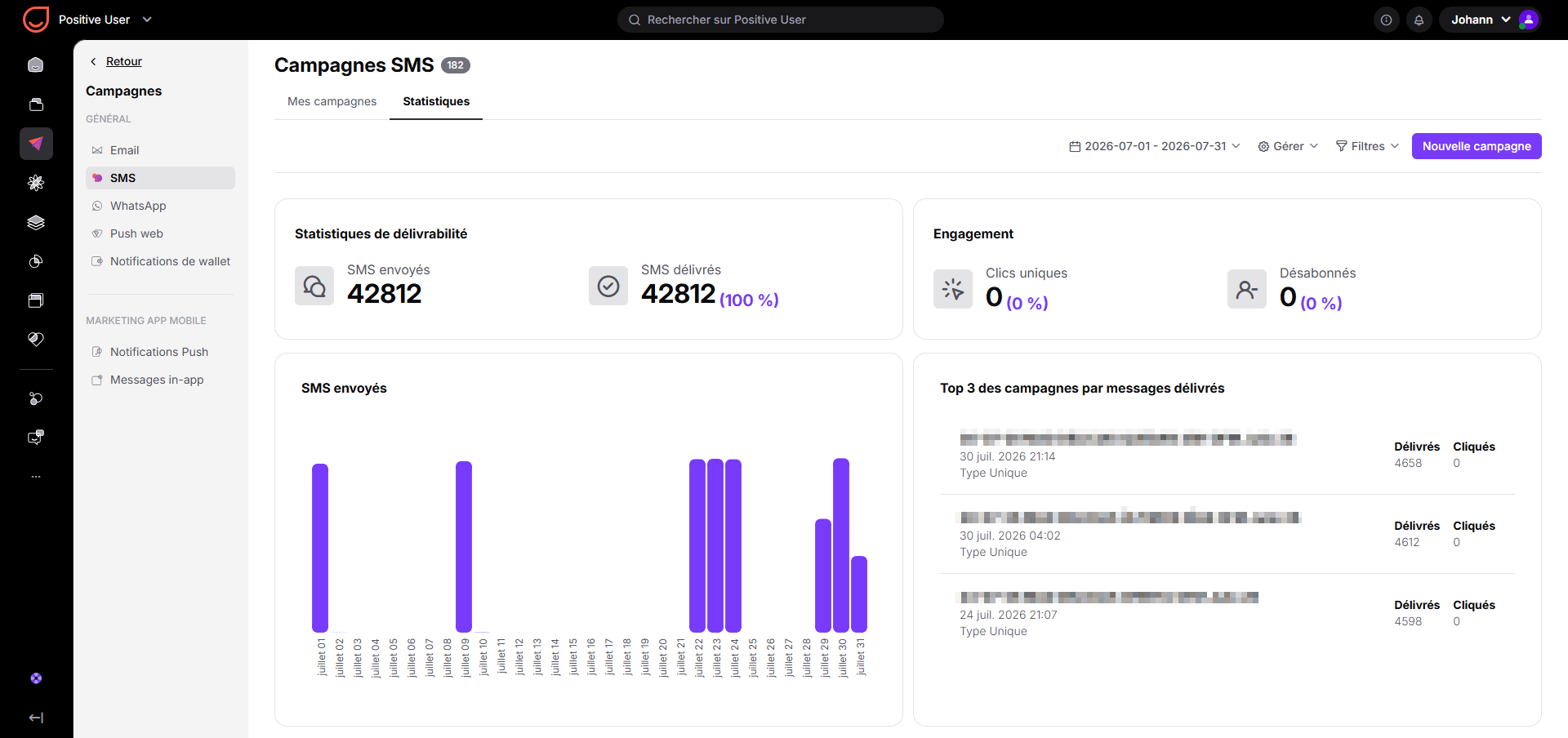The image size is (1568, 738).
Task: Click the search field Rechercher sur Positive User
Action: [781, 20]
